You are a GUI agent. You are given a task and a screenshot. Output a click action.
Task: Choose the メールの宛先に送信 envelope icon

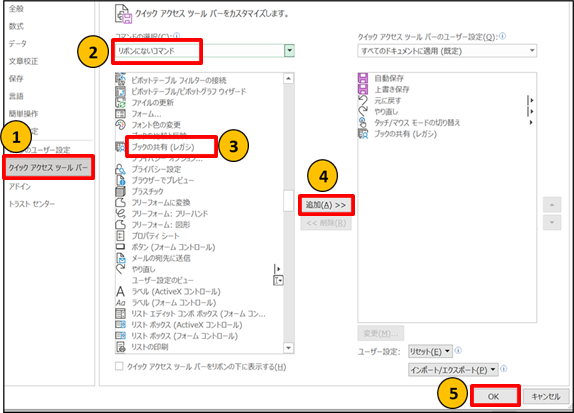pos(120,258)
